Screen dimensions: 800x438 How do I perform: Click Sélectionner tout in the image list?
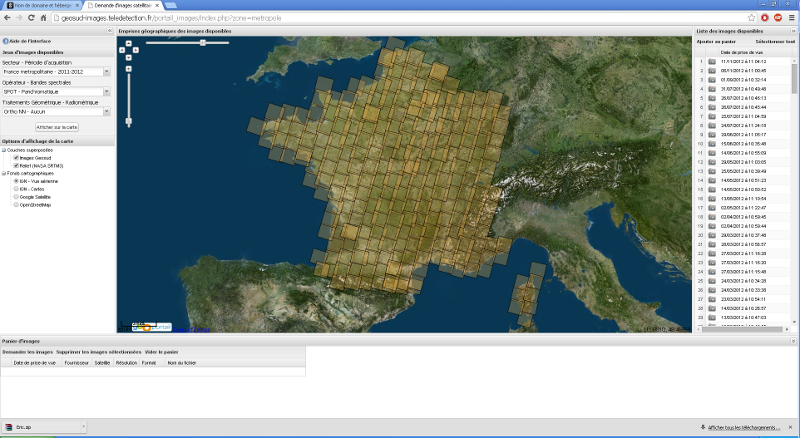point(774,42)
